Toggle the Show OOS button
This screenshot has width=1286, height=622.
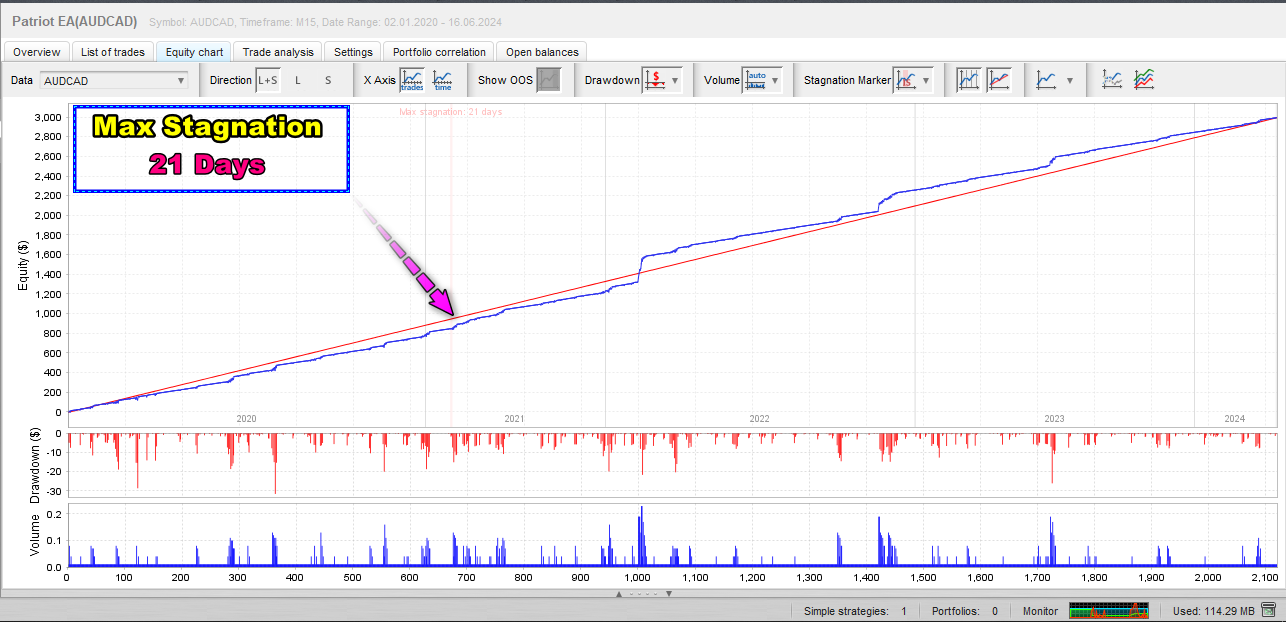click(x=548, y=80)
